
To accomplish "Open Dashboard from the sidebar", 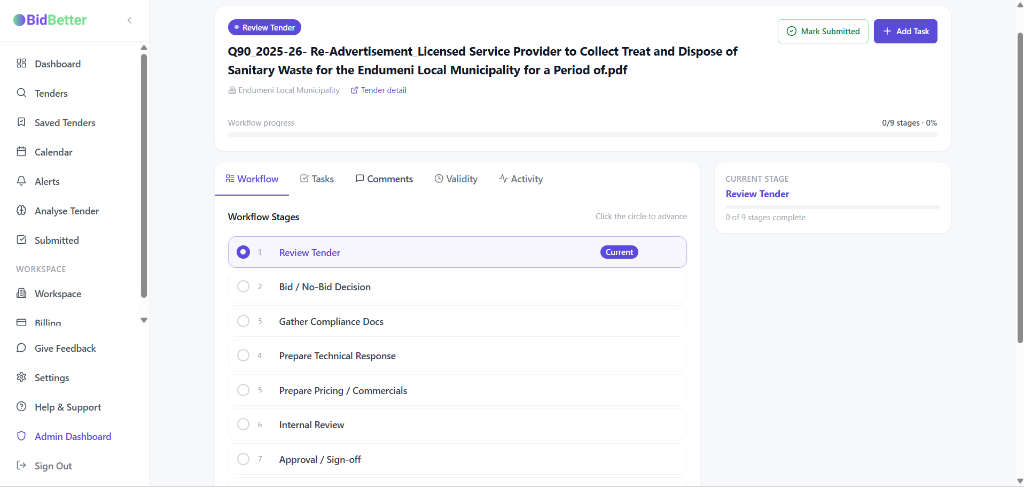I will pyautogui.click(x=57, y=64).
